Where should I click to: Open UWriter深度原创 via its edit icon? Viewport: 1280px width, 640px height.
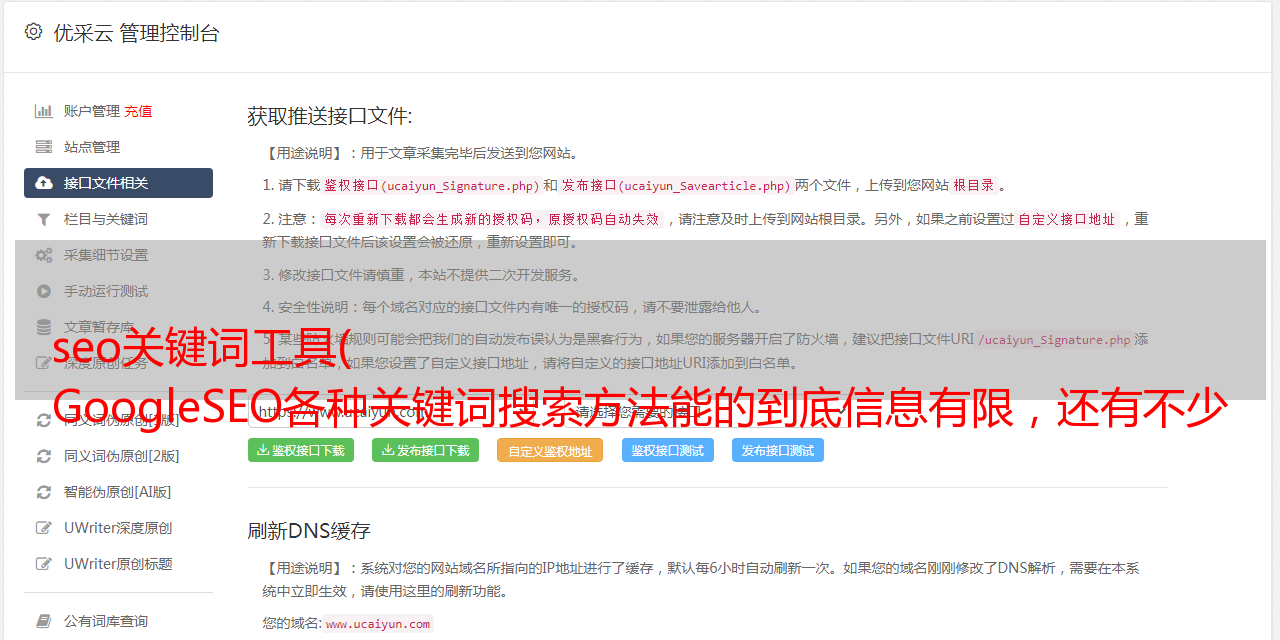point(44,528)
